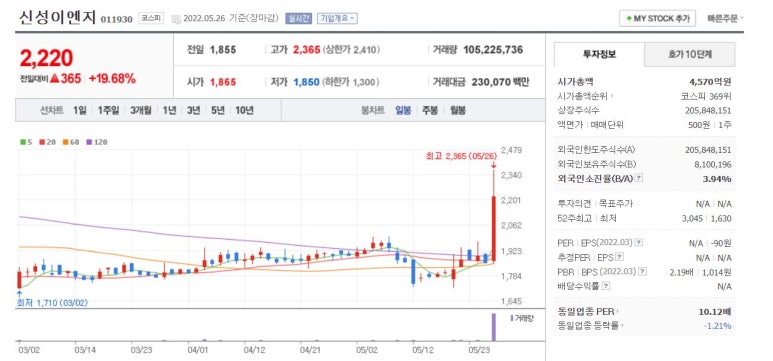This screenshot has width=773, height=361.
Task: Click the 최저 1,710 (03/02) chart marker
Action: point(52,302)
